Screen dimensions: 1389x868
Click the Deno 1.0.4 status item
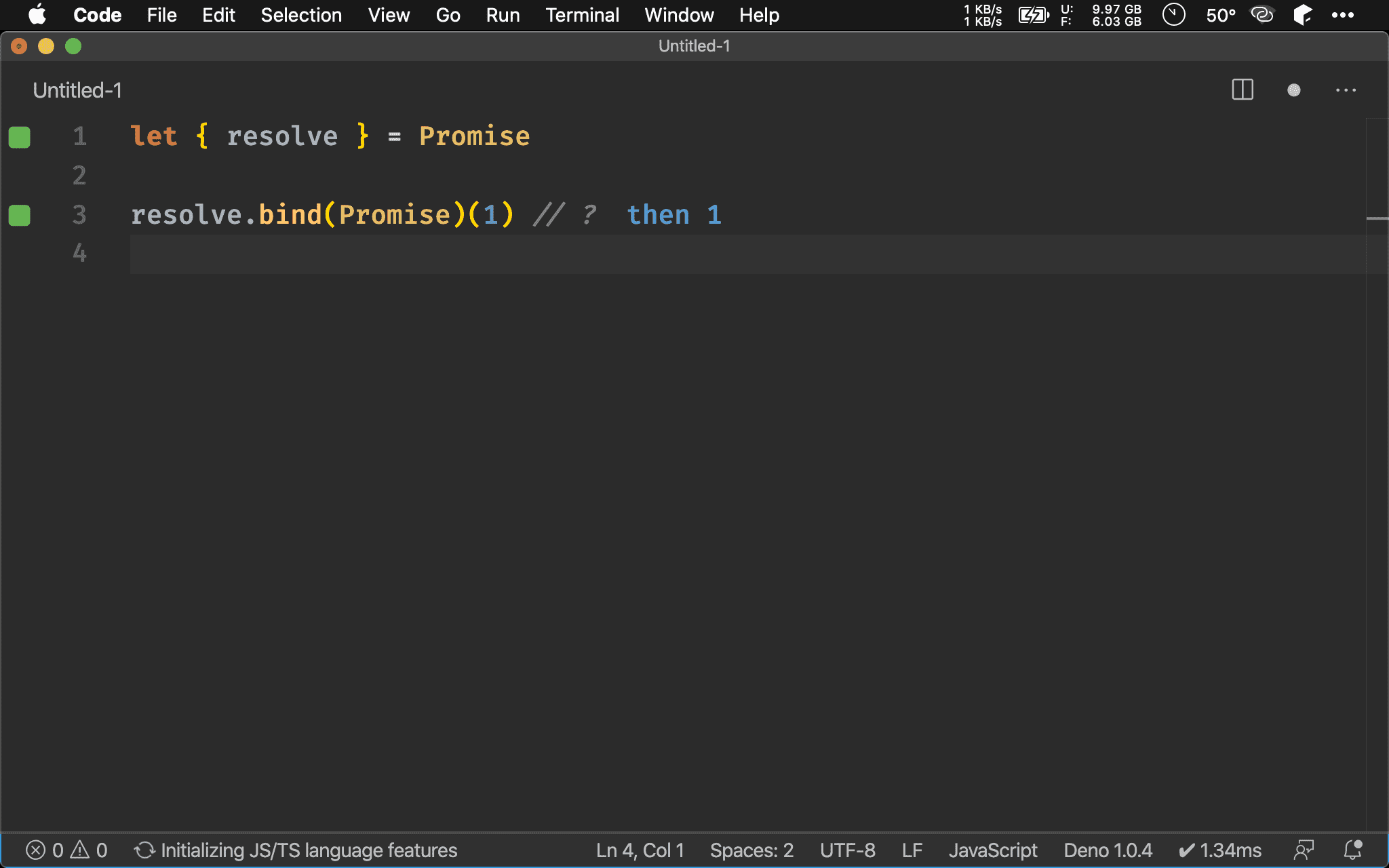click(1108, 850)
